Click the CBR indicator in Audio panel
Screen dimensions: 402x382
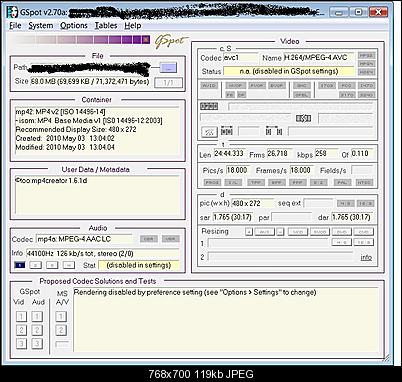[x=149, y=239]
